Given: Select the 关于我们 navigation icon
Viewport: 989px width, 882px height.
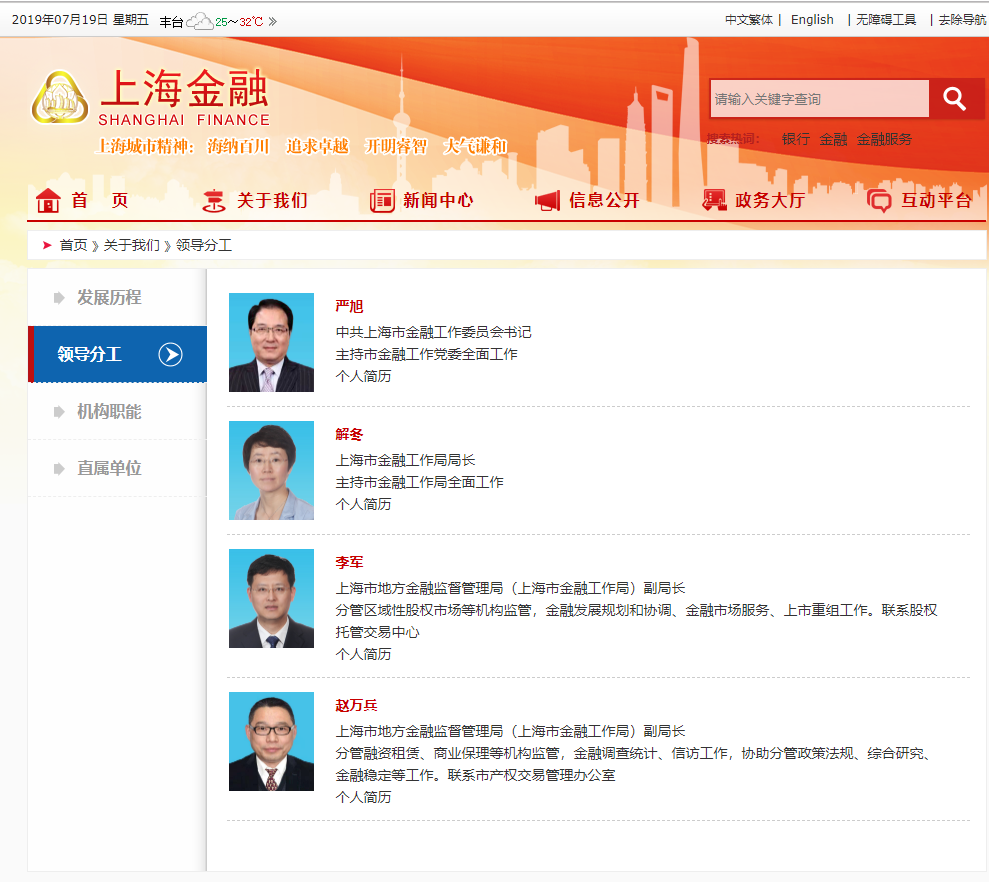Looking at the screenshot, I should pyautogui.click(x=214, y=200).
